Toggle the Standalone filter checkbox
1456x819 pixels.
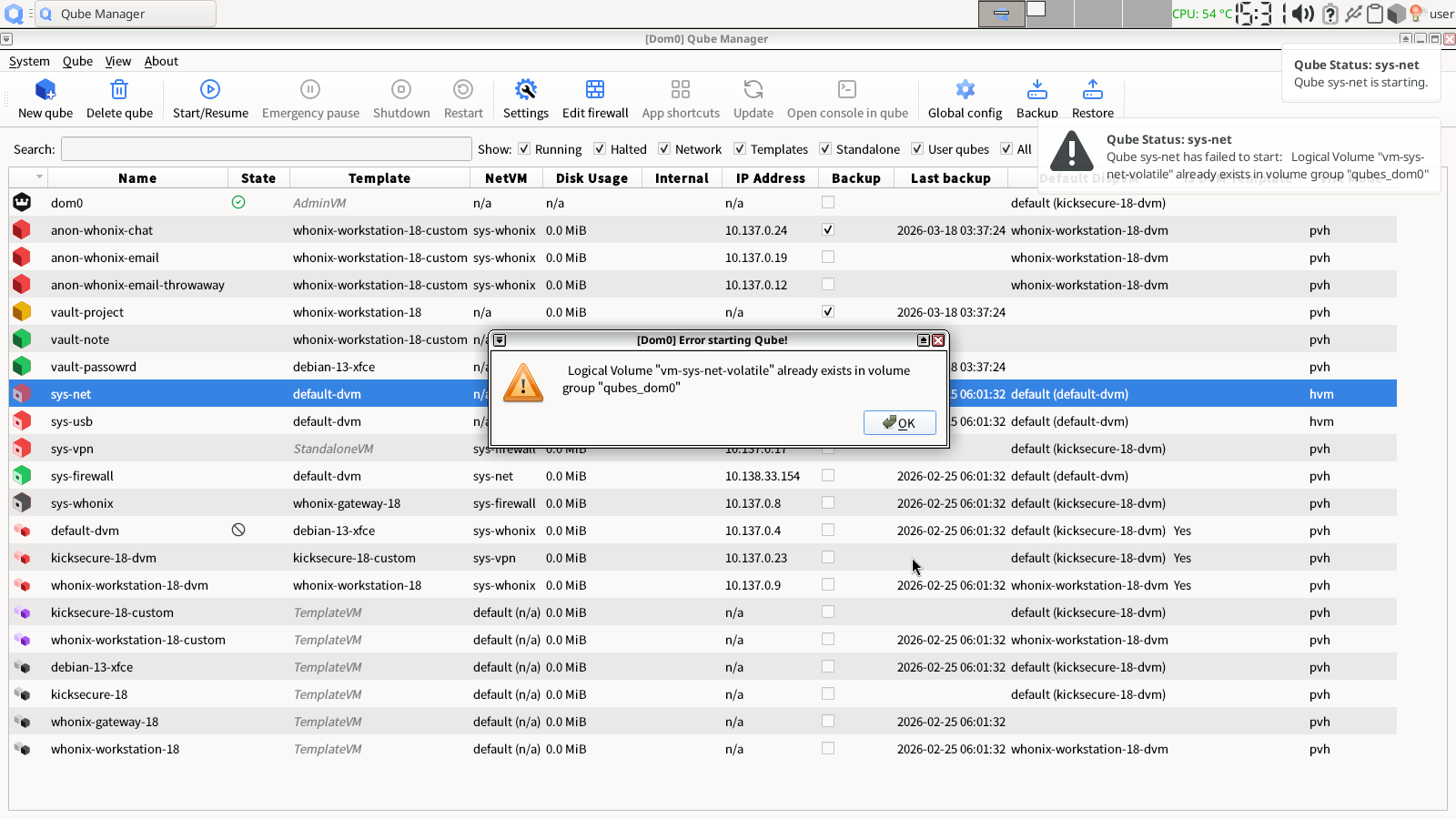point(825,149)
